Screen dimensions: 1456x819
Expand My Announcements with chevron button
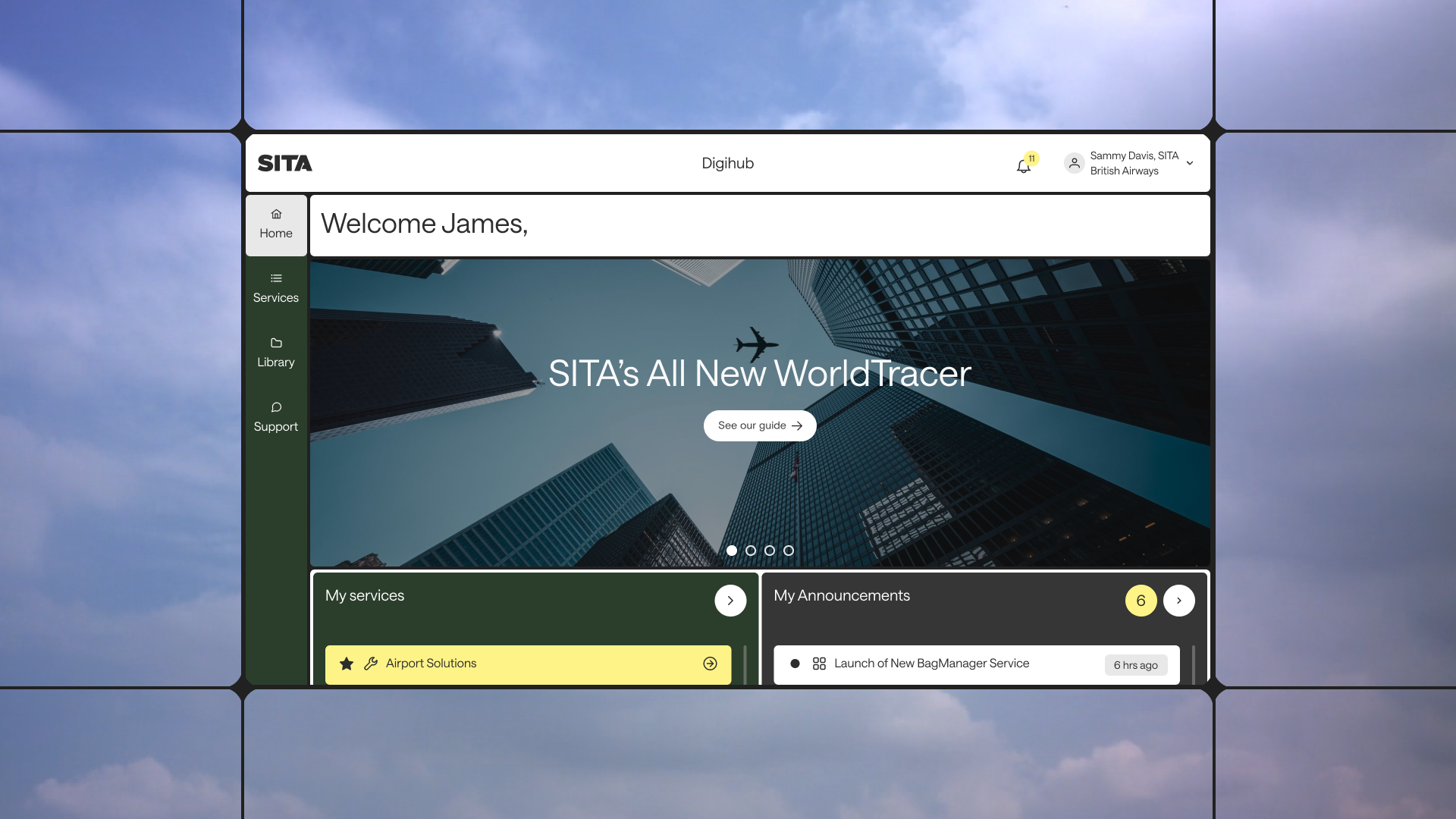[1178, 601]
